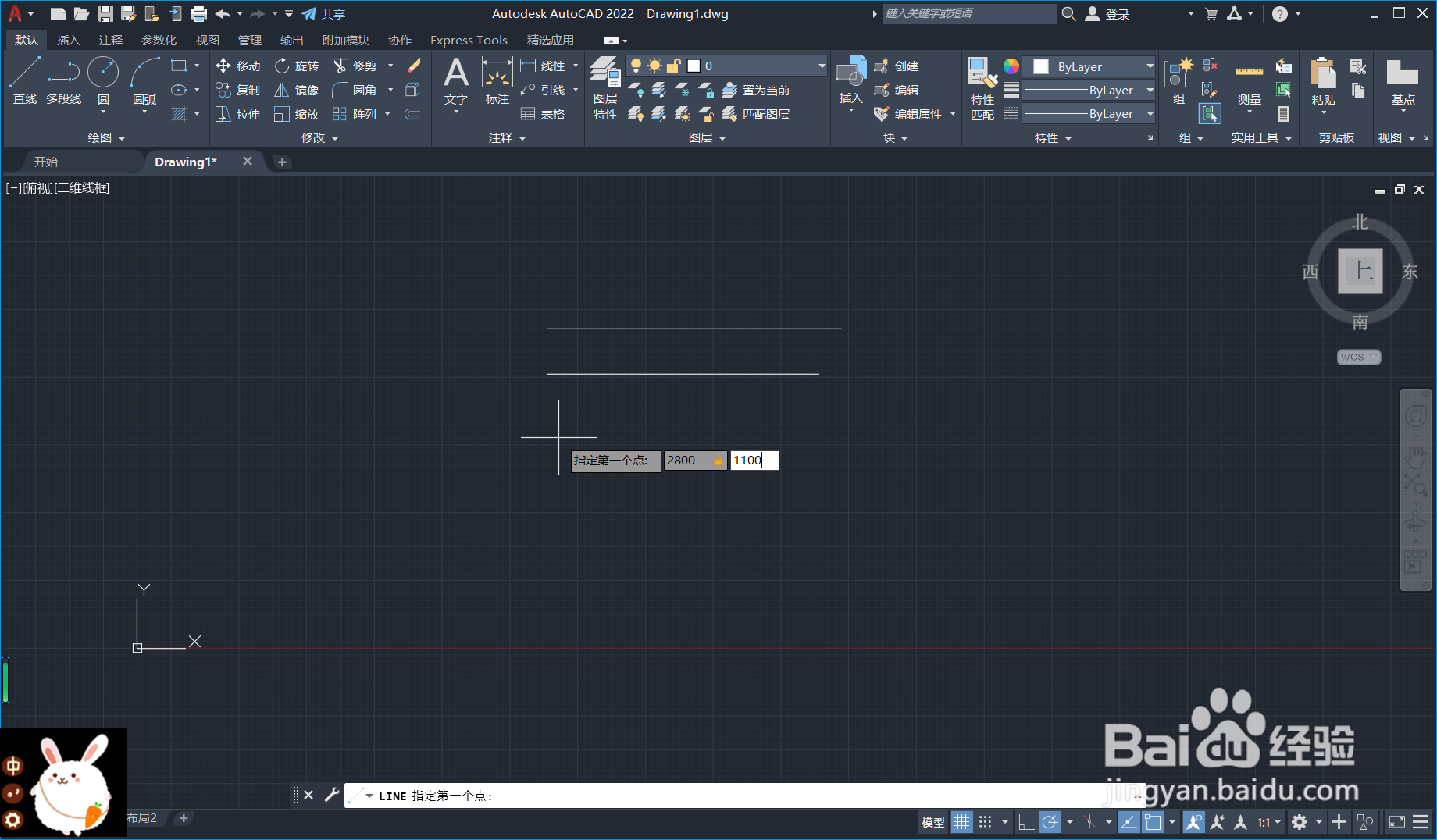Screen dimensions: 1437x840
Task: Expand the Layers (图层) panel
Action: (708, 138)
